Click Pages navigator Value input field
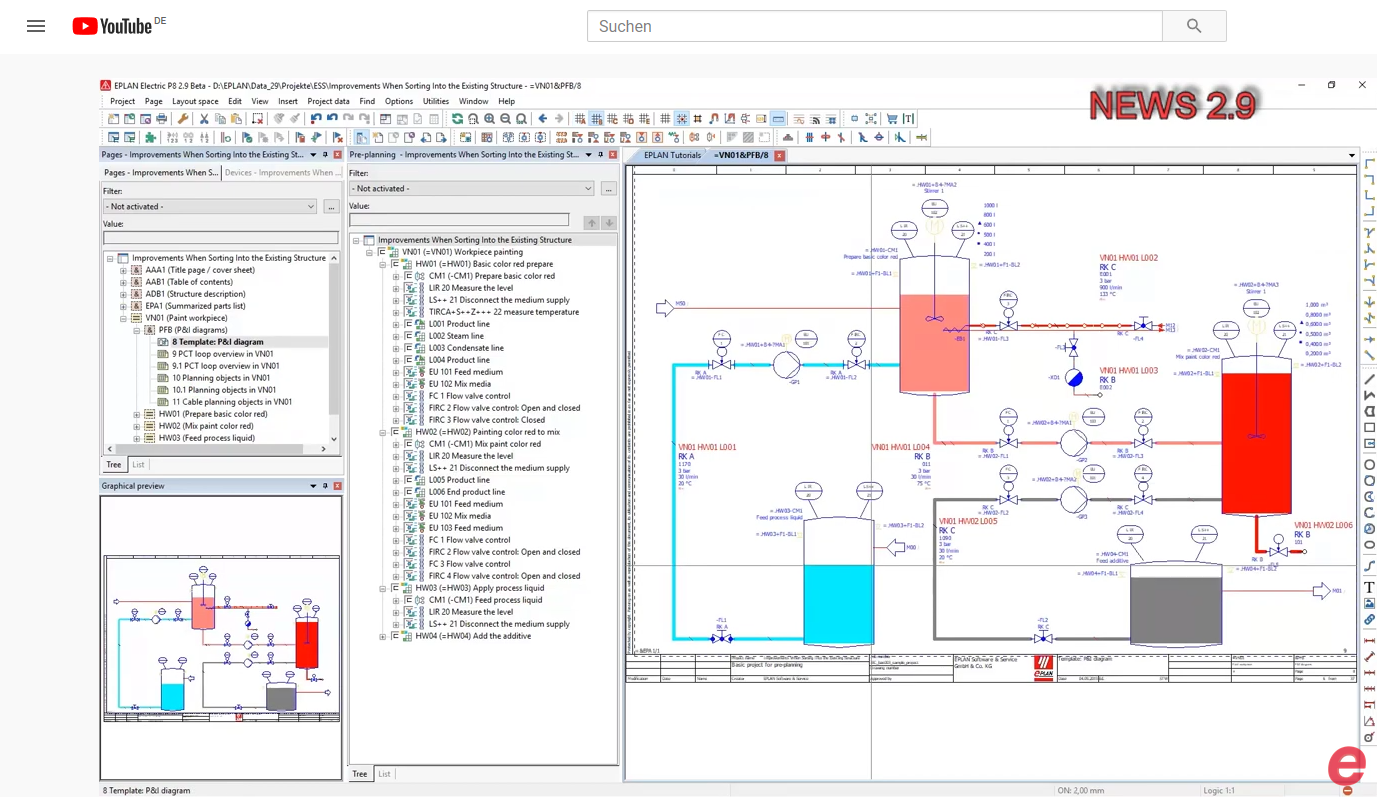Screen dimensions: 1377x797 221,238
